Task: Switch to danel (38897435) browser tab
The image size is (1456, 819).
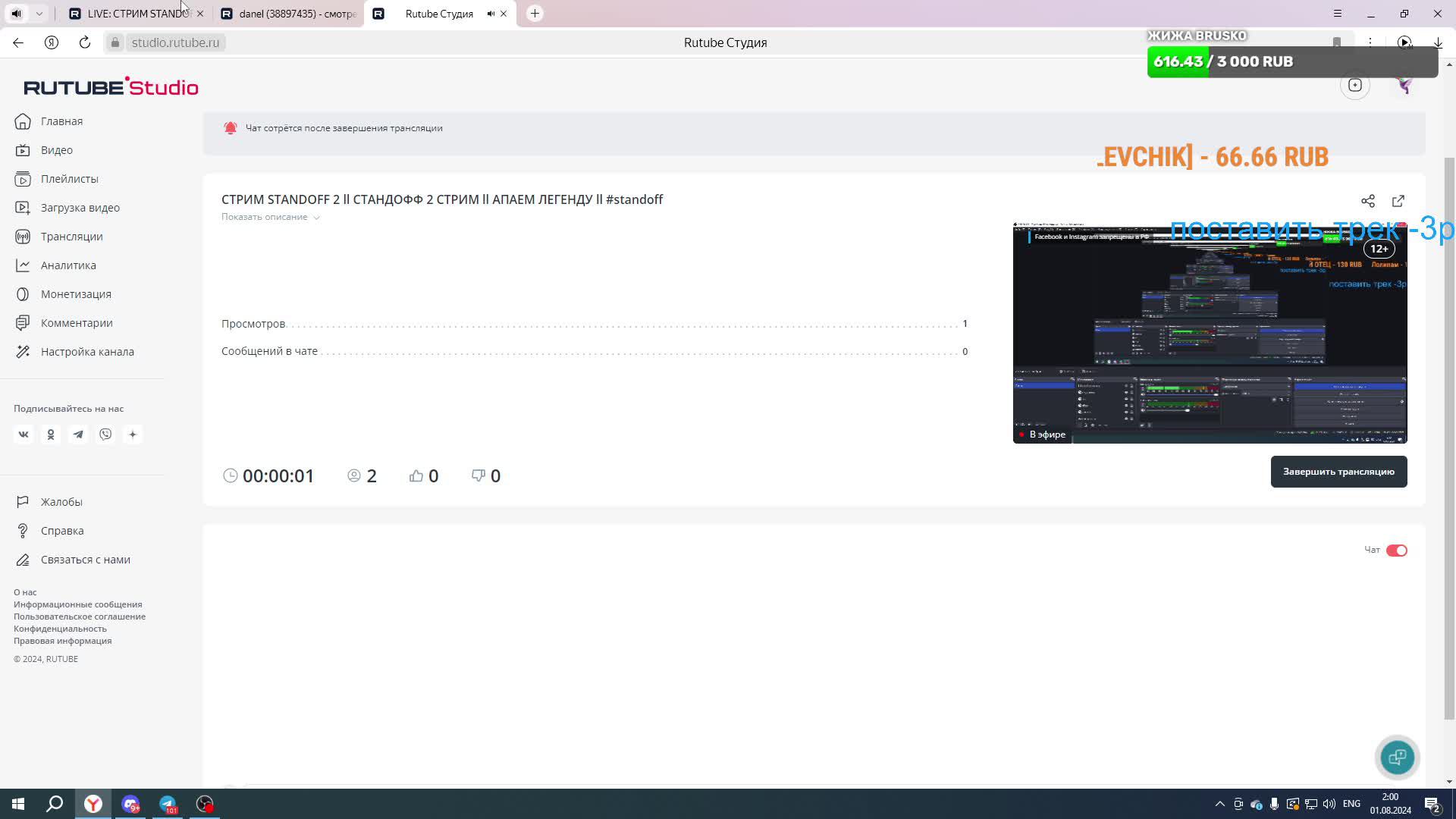Action: [x=288, y=14]
